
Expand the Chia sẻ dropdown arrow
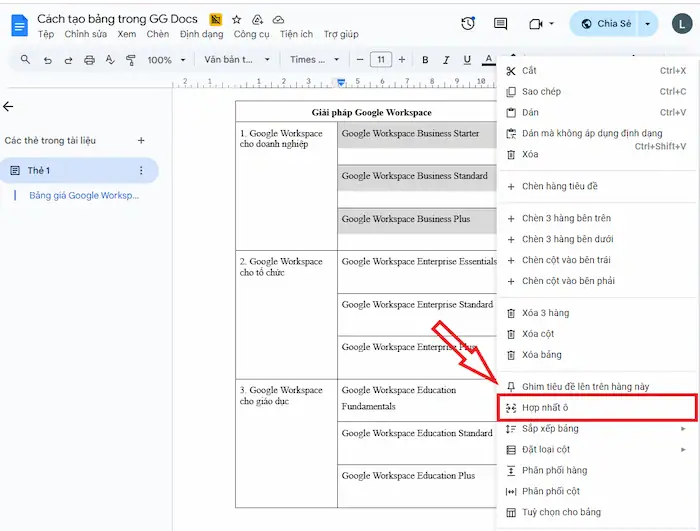click(x=649, y=23)
